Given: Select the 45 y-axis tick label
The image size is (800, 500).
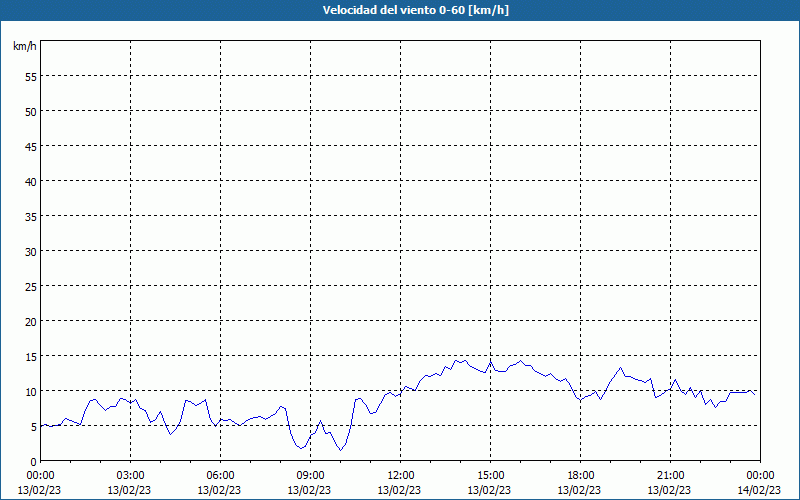Looking at the screenshot, I should pos(31,146).
